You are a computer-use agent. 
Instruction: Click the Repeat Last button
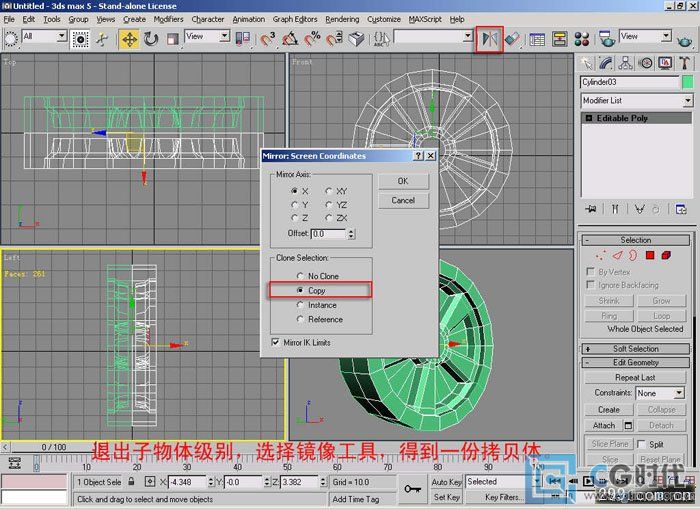point(635,378)
